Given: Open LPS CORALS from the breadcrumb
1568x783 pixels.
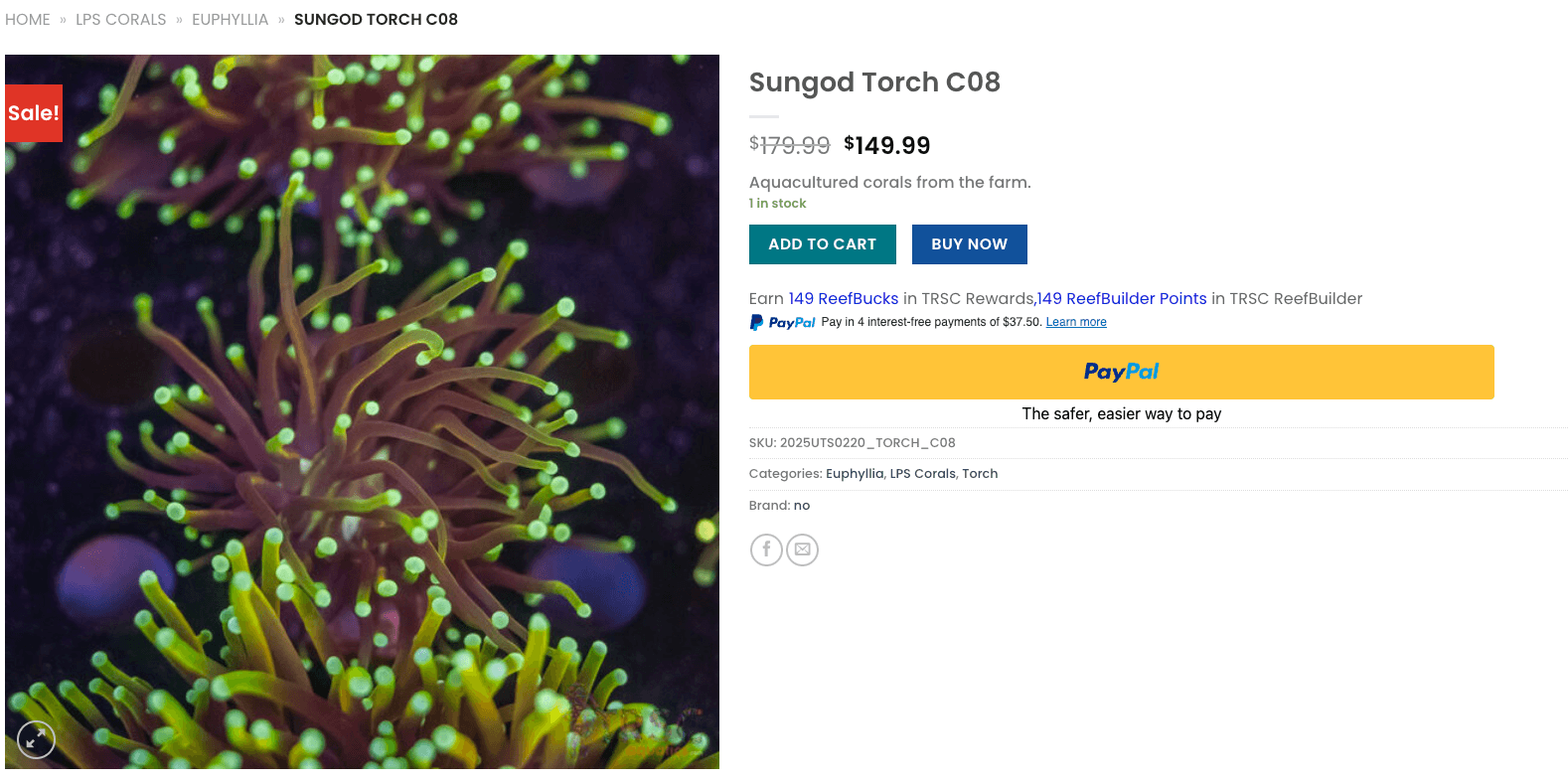Looking at the screenshot, I should [x=120, y=19].
